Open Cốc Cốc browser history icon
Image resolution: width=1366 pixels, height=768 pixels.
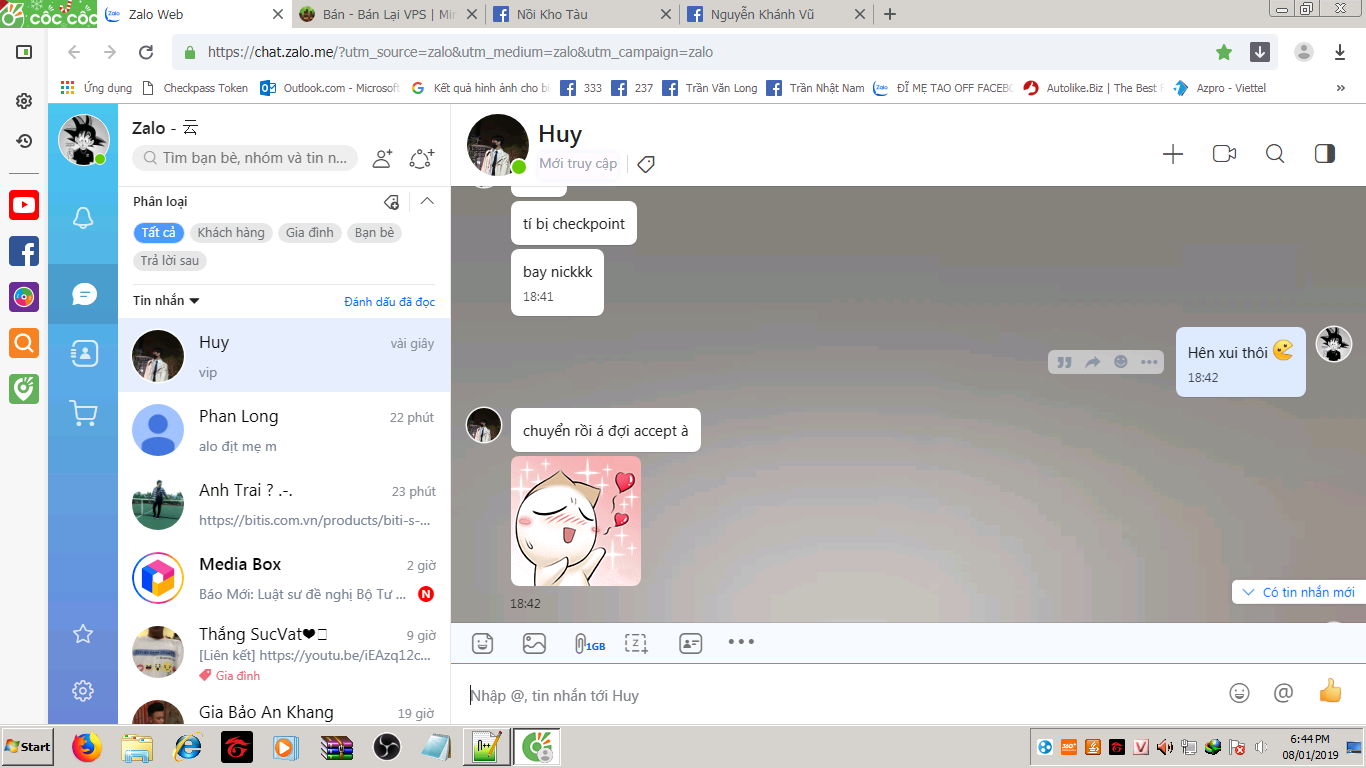click(24, 142)
